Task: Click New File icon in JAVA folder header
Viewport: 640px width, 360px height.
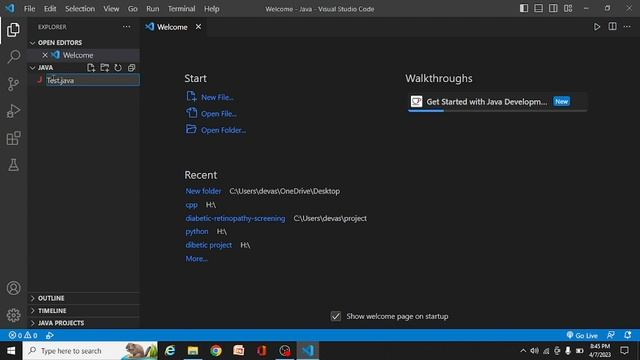Action: click(x=91, y=68)
